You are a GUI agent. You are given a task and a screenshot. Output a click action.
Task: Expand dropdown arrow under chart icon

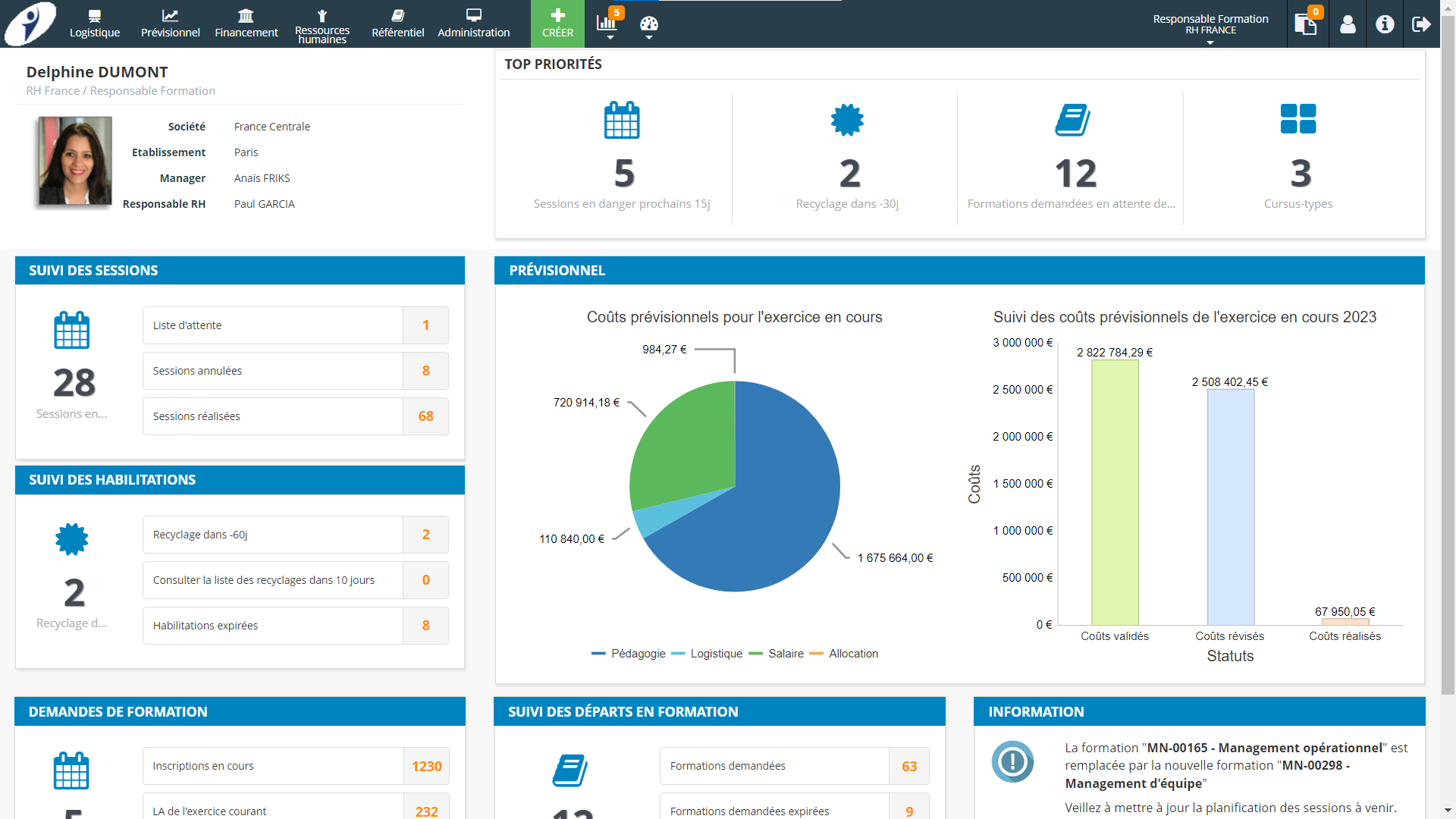click(610, 37)
